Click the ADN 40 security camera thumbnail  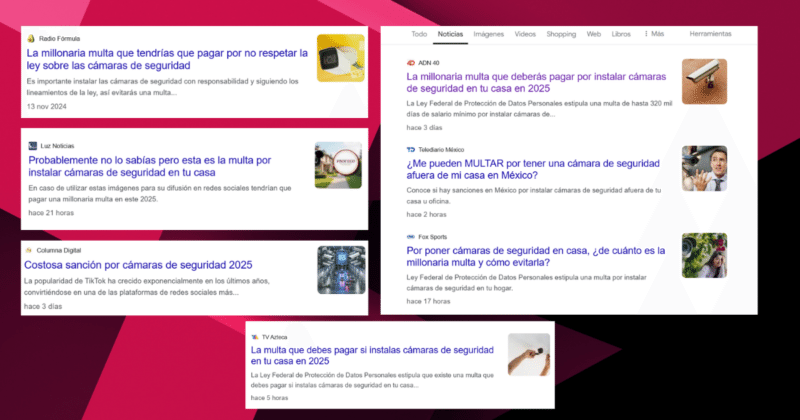705,82
